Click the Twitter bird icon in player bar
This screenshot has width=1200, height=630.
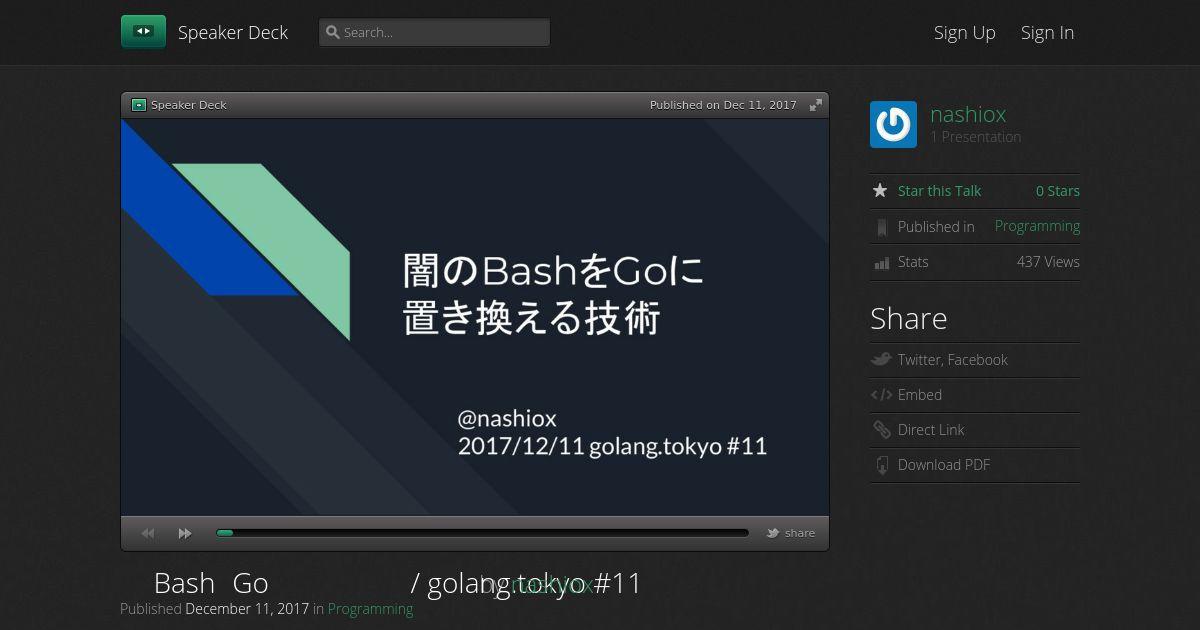(773, 533)
